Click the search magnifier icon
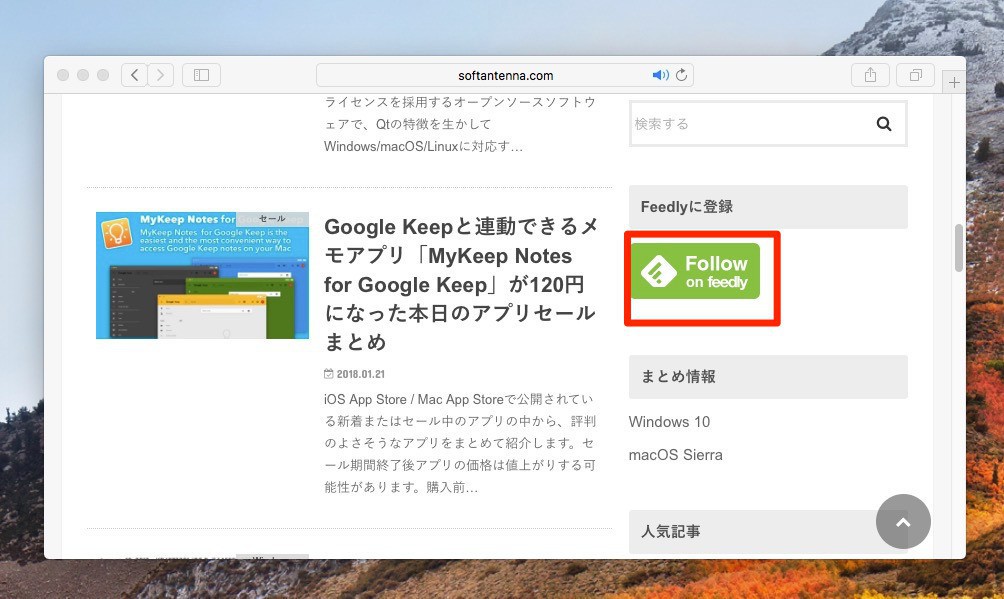Screen dimensions: 1004x599 884,124
